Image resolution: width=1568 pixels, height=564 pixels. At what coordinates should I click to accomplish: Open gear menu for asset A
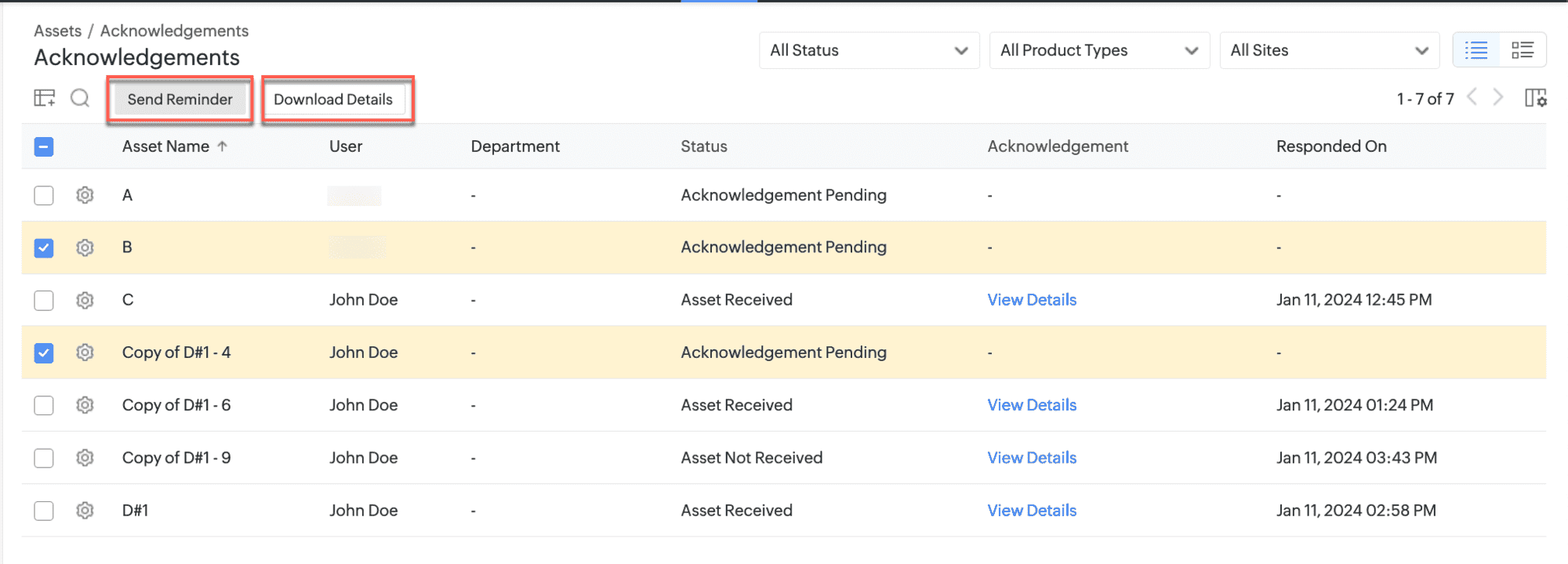tap(85, 195)
